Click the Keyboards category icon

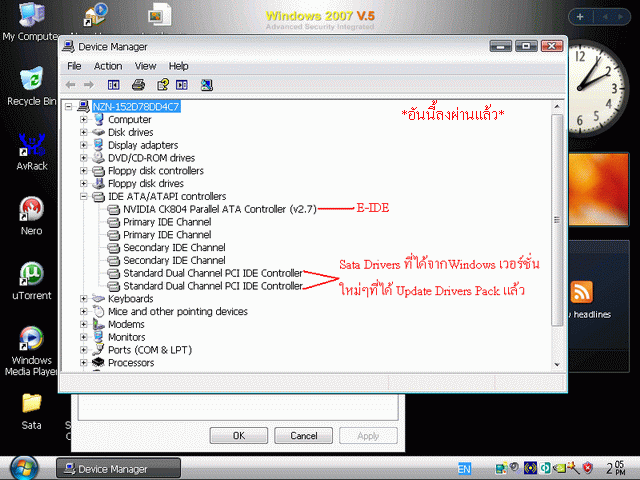click(98, 298)
